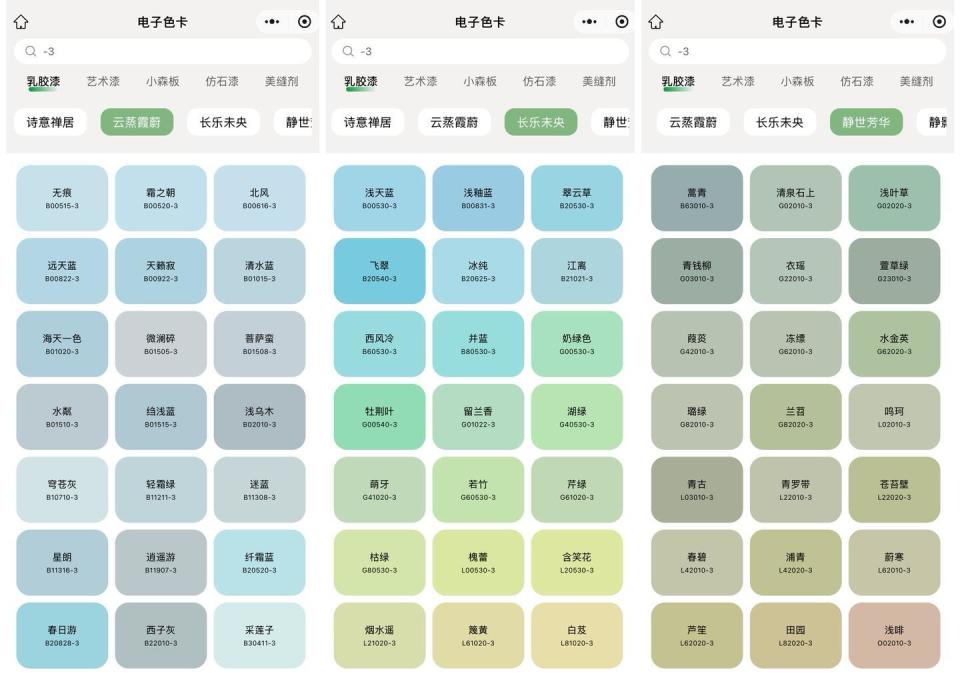Viewport: 960px width, 674px height.
Task: Switch to 美缝剂 tab on the middle screen
Action: point(598,81)
